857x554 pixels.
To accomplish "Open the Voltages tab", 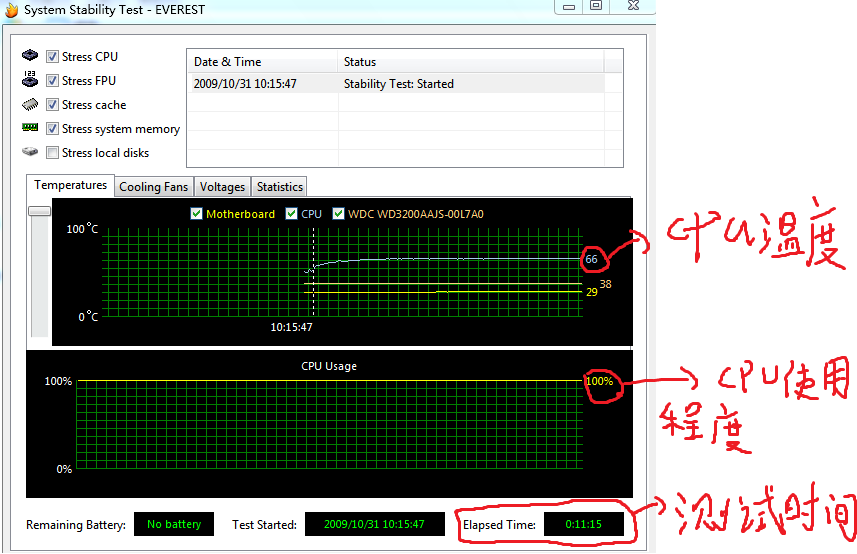I will [x=222, y=187].
